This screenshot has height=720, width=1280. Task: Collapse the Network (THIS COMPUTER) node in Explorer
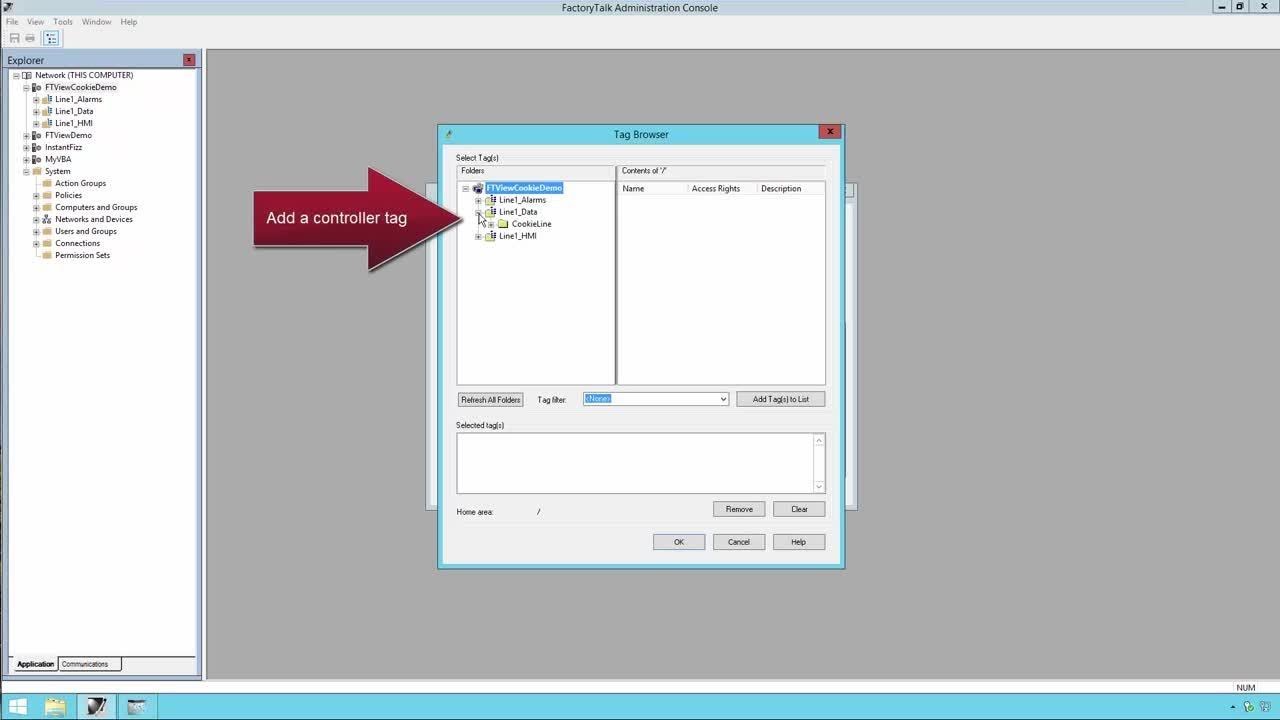click(16, 75)
